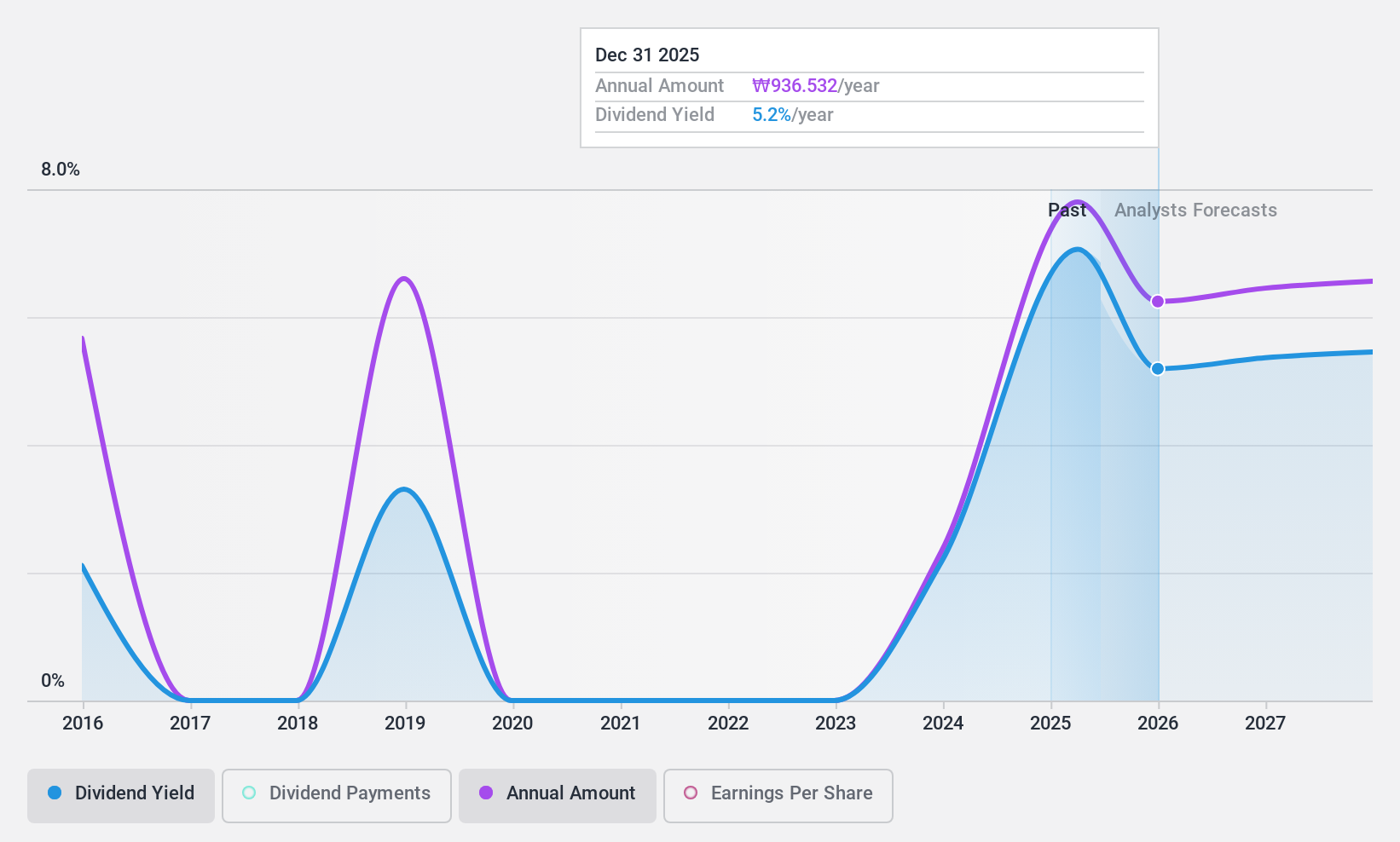
Task: Click the Annual Amount label in tooltip
Action: click(659, 86)
